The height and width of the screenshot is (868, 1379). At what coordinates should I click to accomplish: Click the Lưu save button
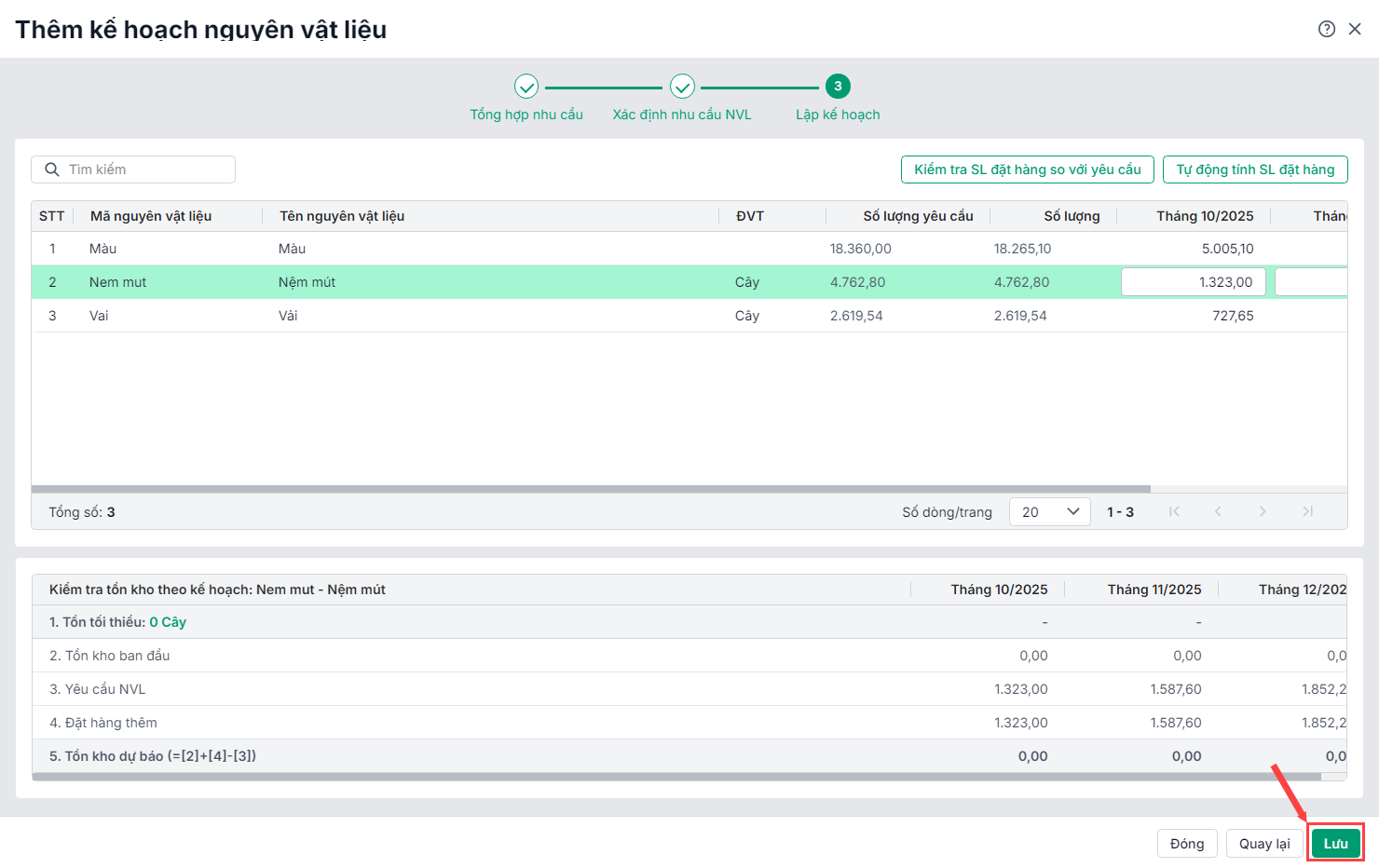[1335, 843]
